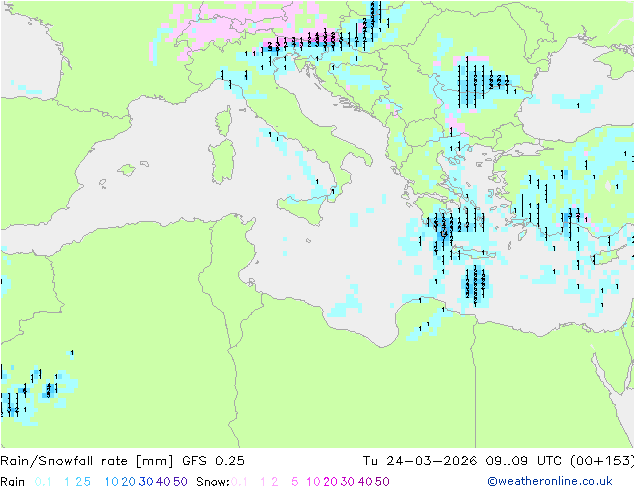The image size is (634, 490).
Task: Click the "Rain" legend label
Action: 13,482
